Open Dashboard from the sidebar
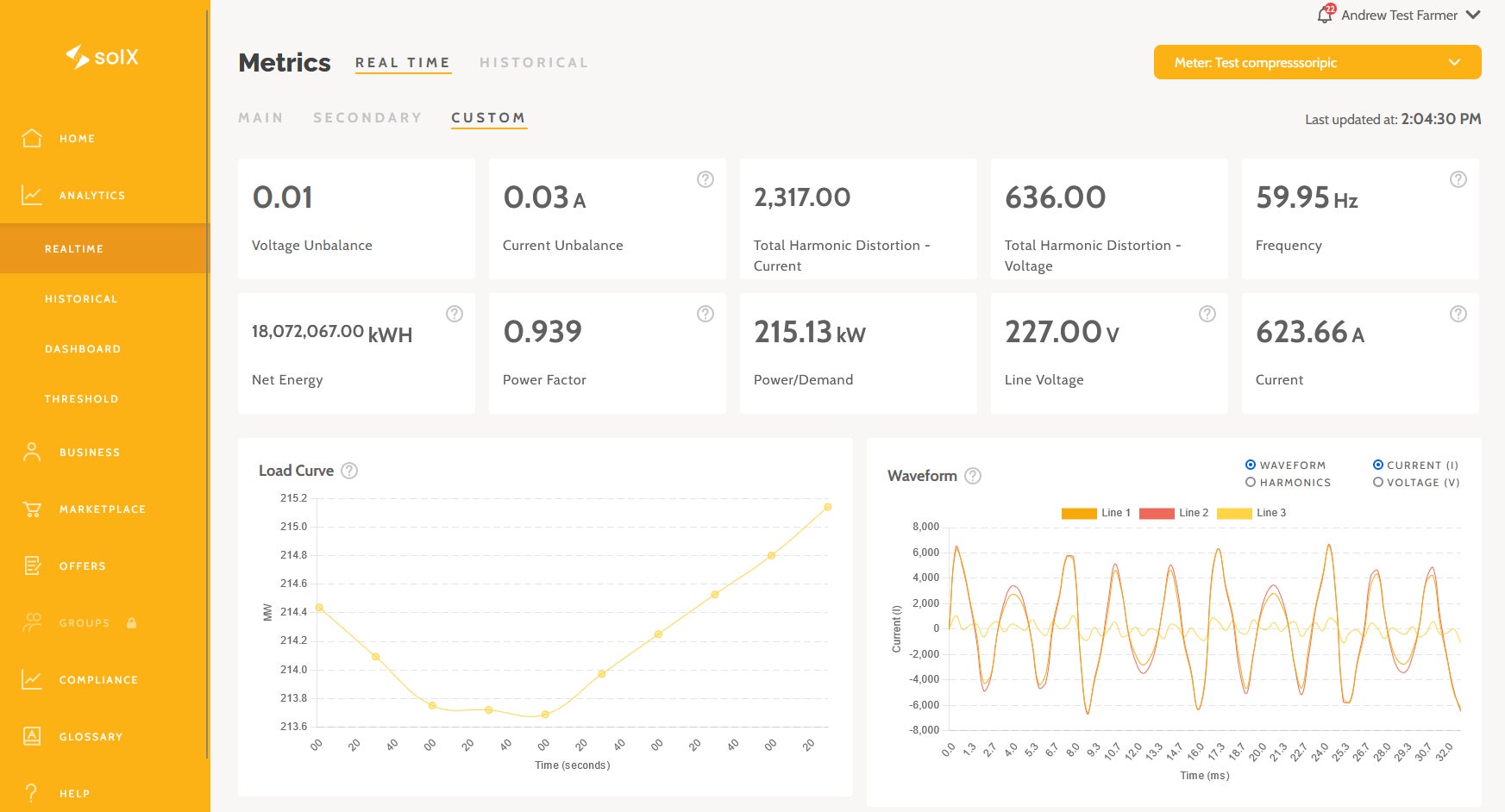1505x812 pixels. (x=83, y=349)
